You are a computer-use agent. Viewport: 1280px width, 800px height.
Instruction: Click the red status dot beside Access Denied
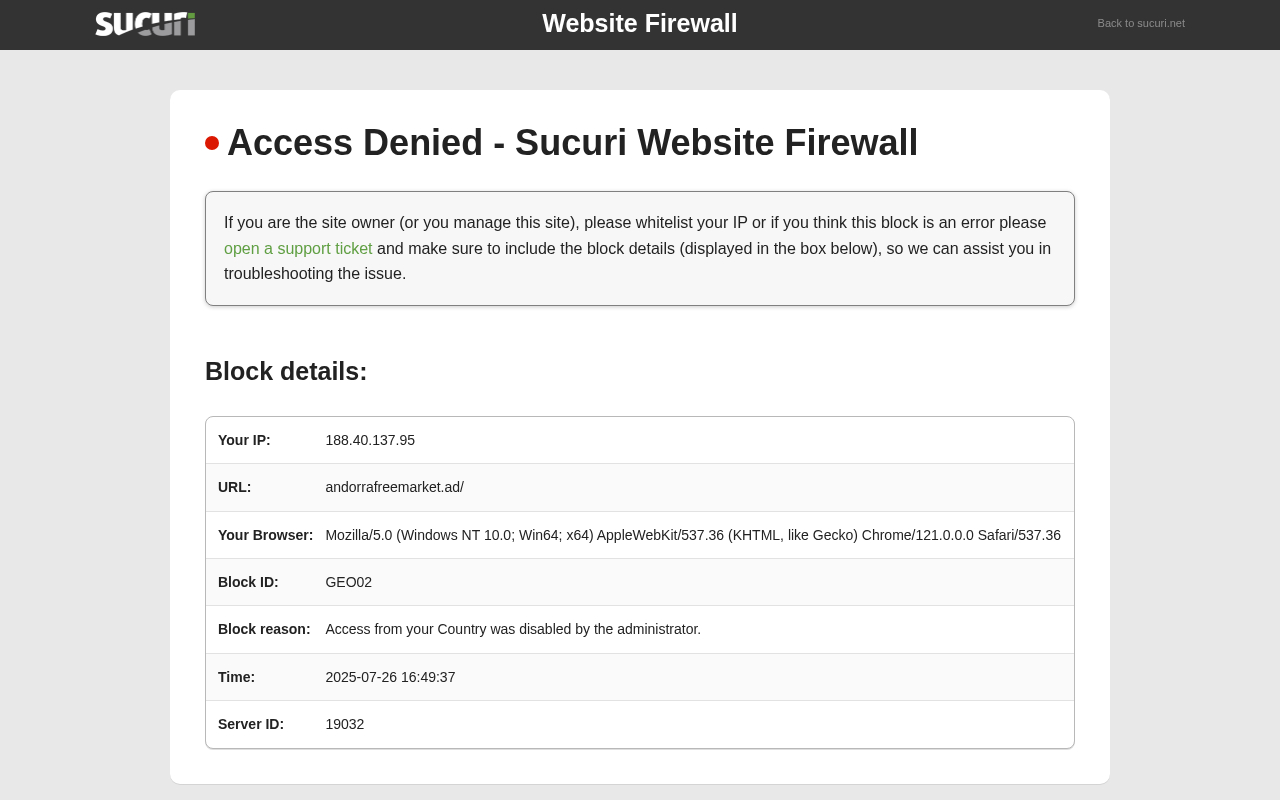(x=212, y=143)
